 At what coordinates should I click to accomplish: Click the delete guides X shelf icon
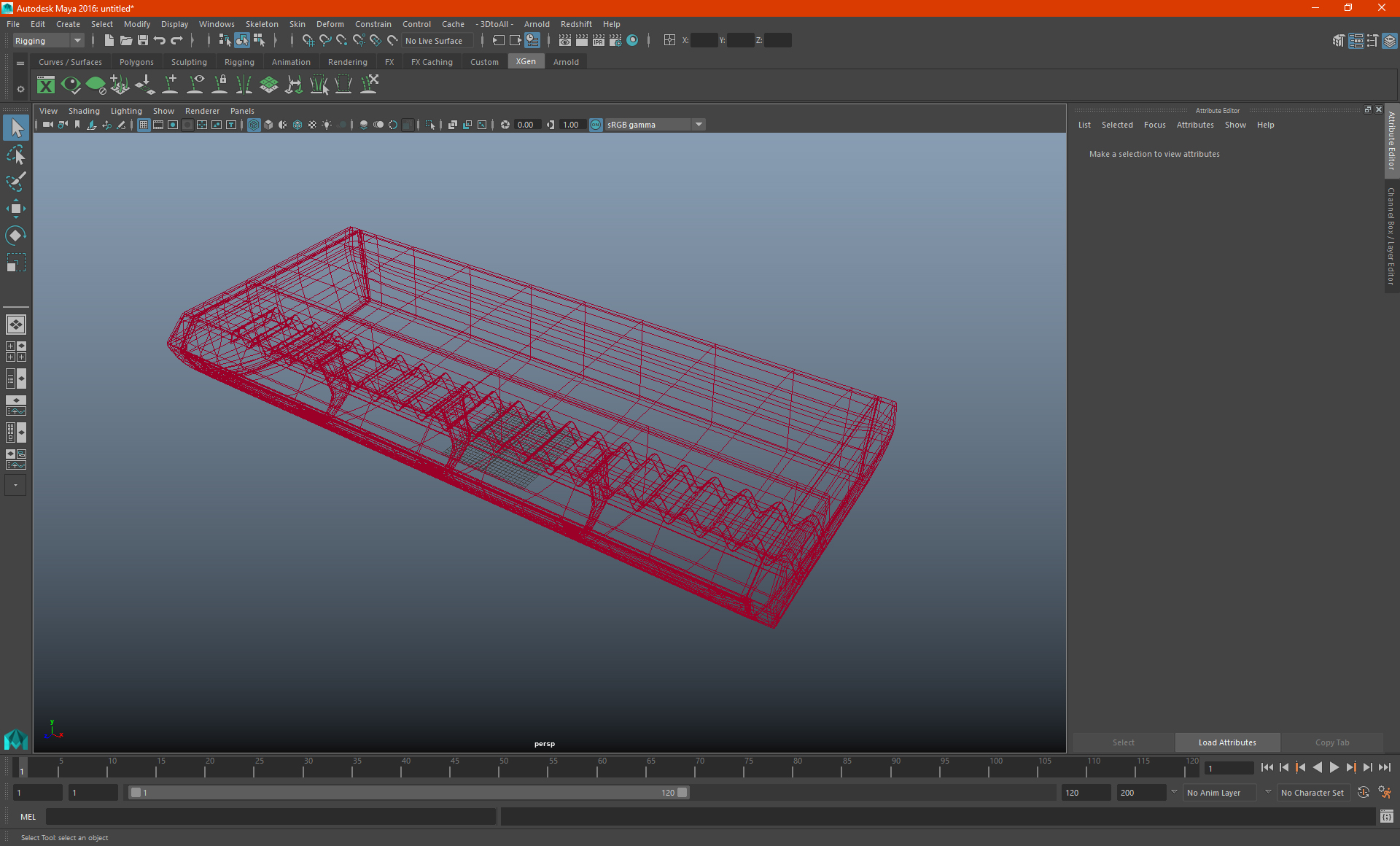pyautogui.click(x=370, y=85)
